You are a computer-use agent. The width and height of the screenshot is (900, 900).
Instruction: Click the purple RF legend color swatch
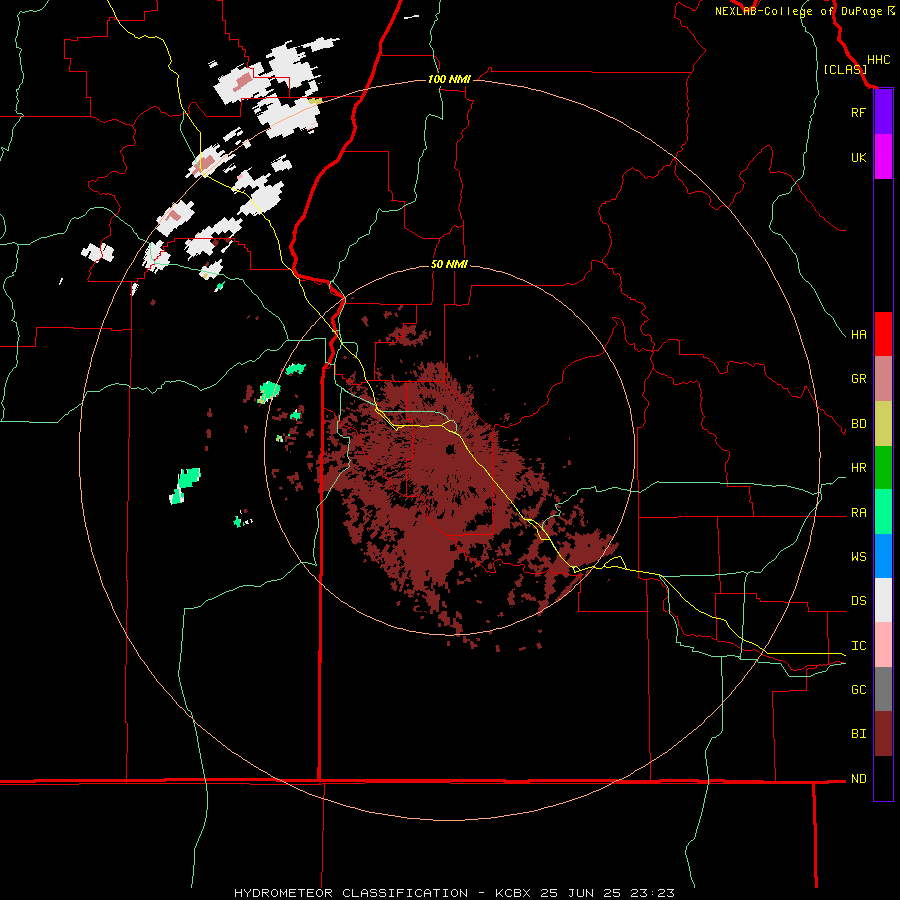click(x=883, y=112)
